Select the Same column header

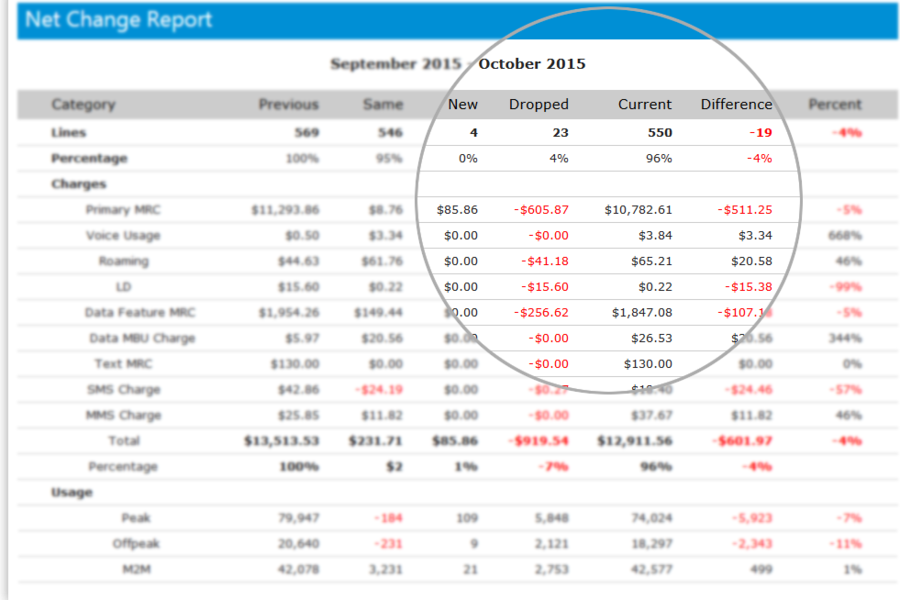383,104
